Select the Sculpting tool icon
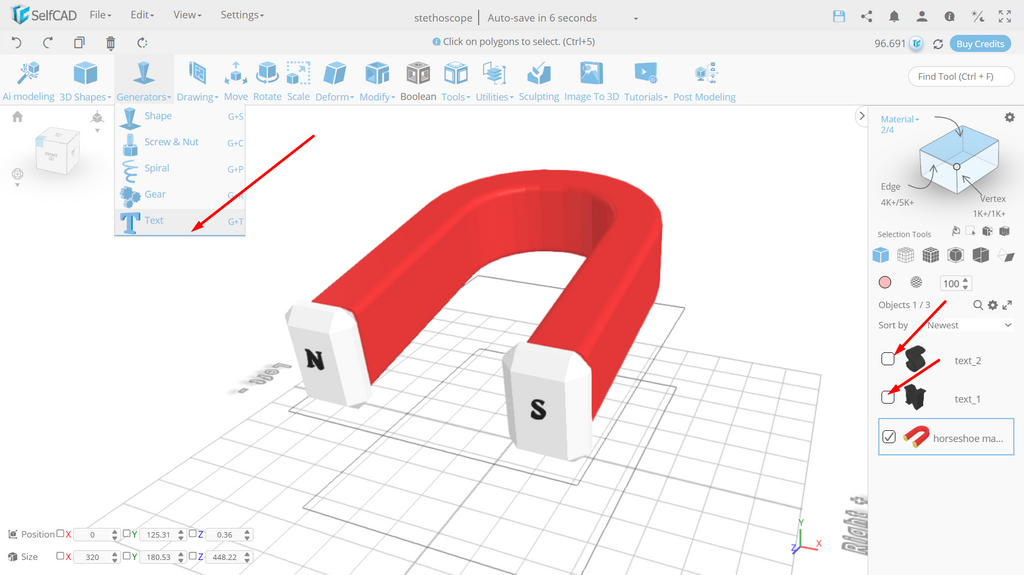Screen dimensions: 1024x575 point(539,74)
